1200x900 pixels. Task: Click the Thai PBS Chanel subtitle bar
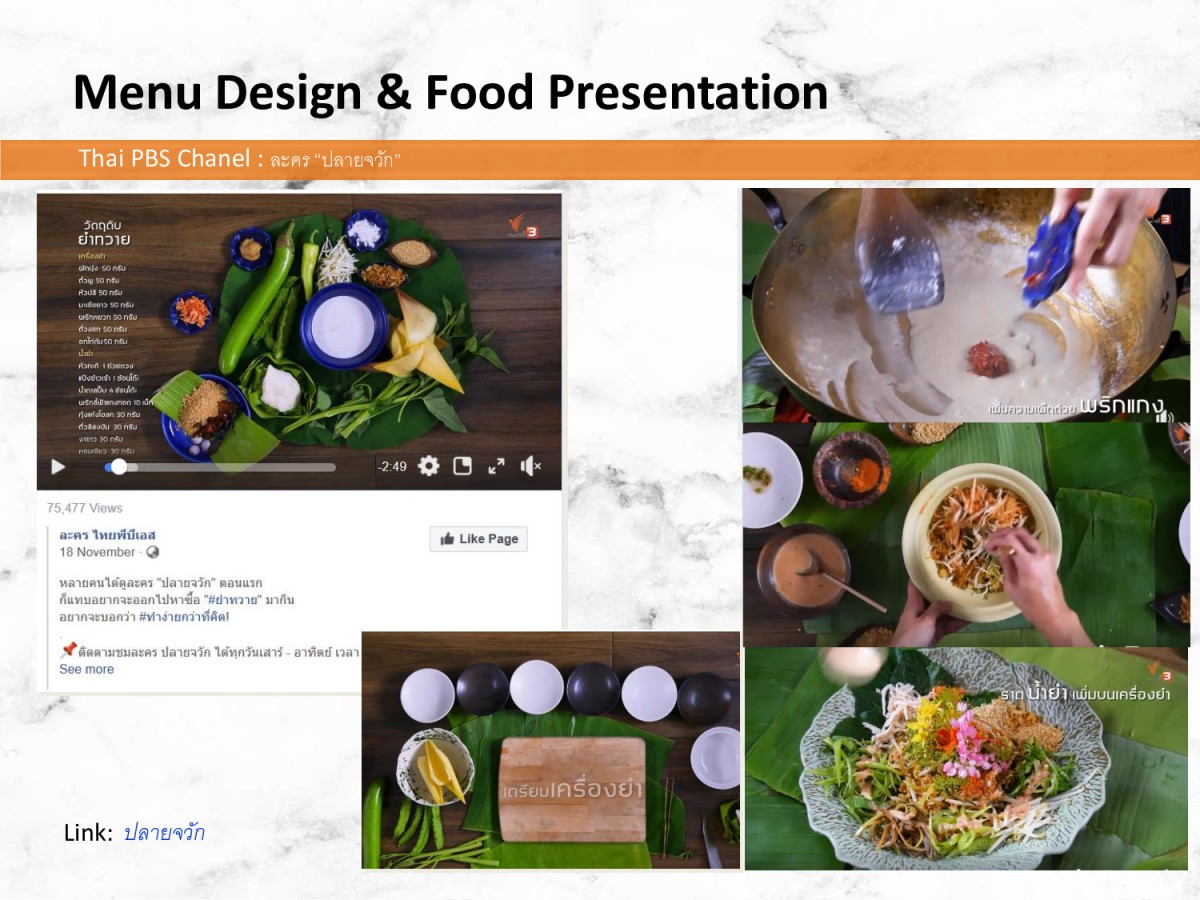click(x=600, y=159)
